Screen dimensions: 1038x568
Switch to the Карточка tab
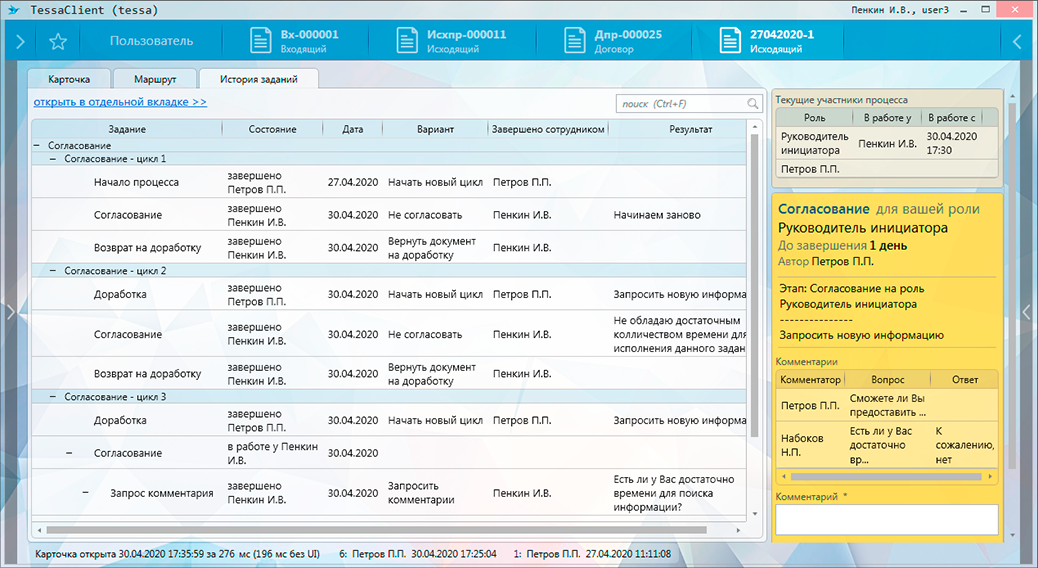[69, 79]
